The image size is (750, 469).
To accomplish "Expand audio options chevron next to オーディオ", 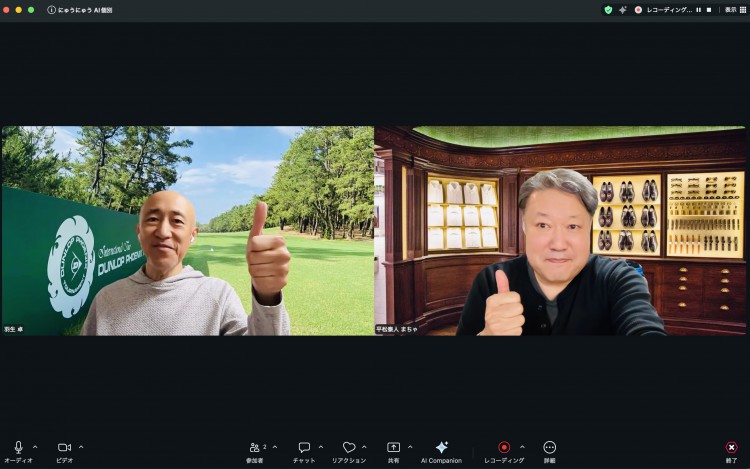I will pyautogui.click(x=35, y=447).
